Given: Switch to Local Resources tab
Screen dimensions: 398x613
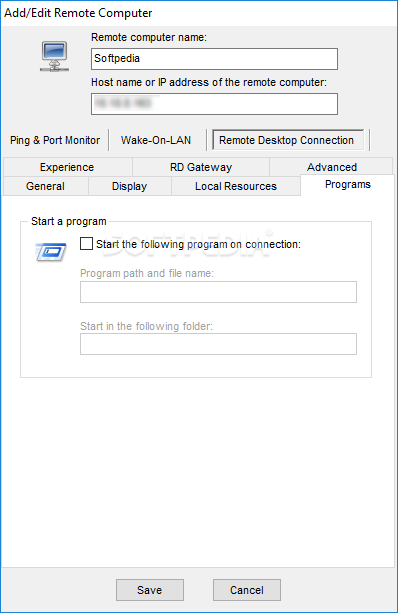Looking at the screenshot, I should click(236, 186).
